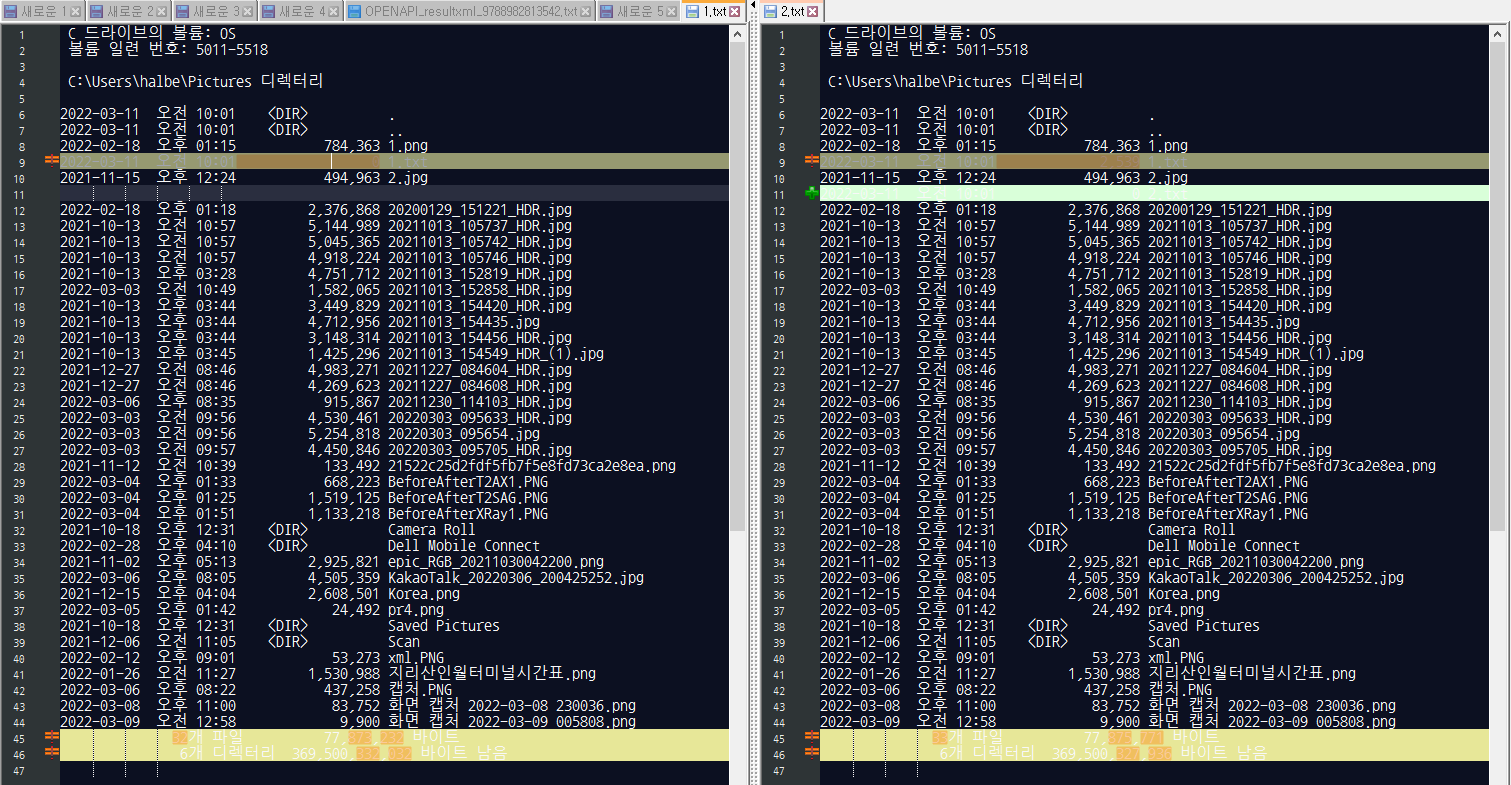Click highlighted 1.txt line in right pane

[1157, 161]
